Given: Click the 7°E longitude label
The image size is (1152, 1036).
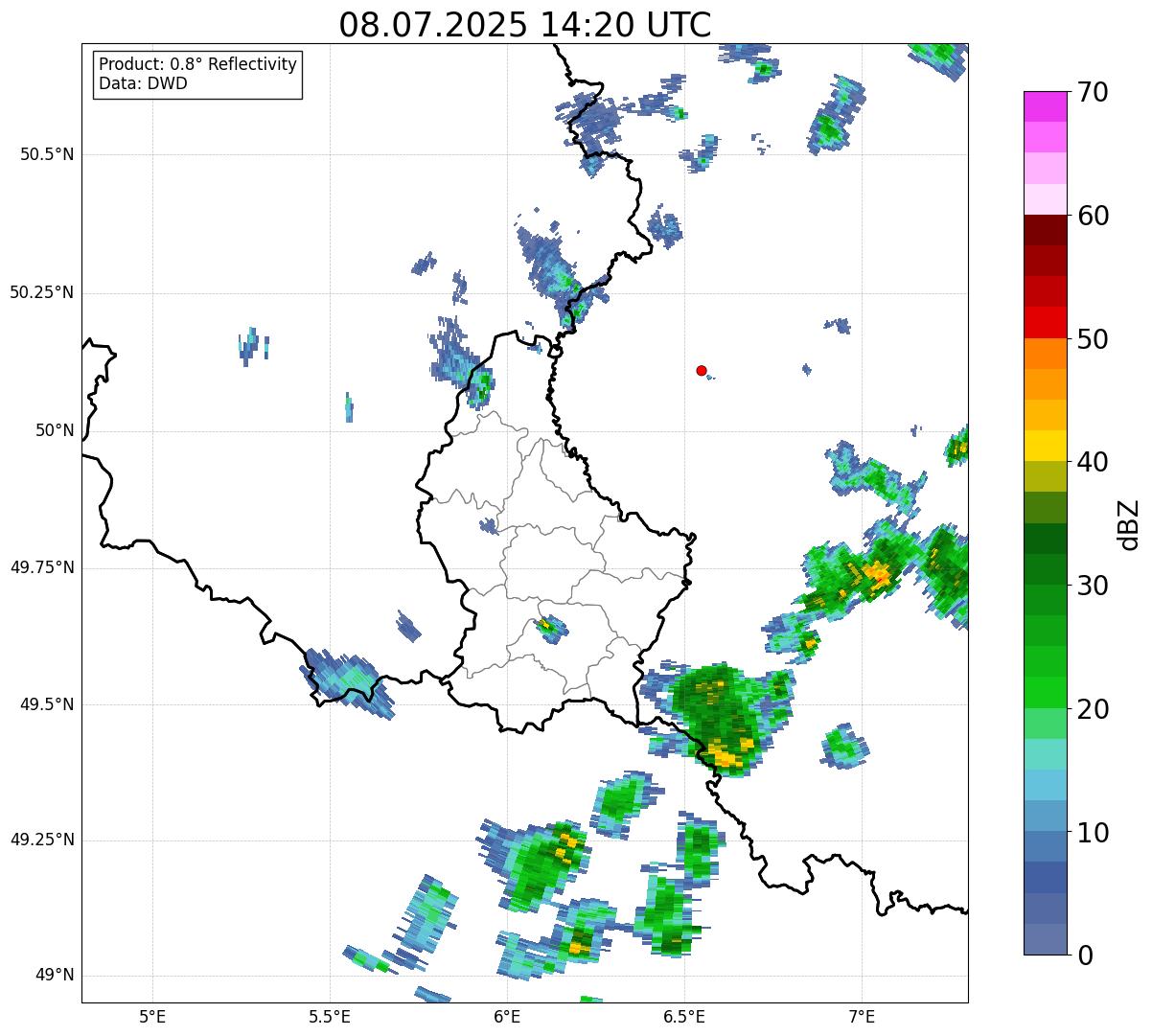Looking at the screenshot, I should coord(862,1016).
